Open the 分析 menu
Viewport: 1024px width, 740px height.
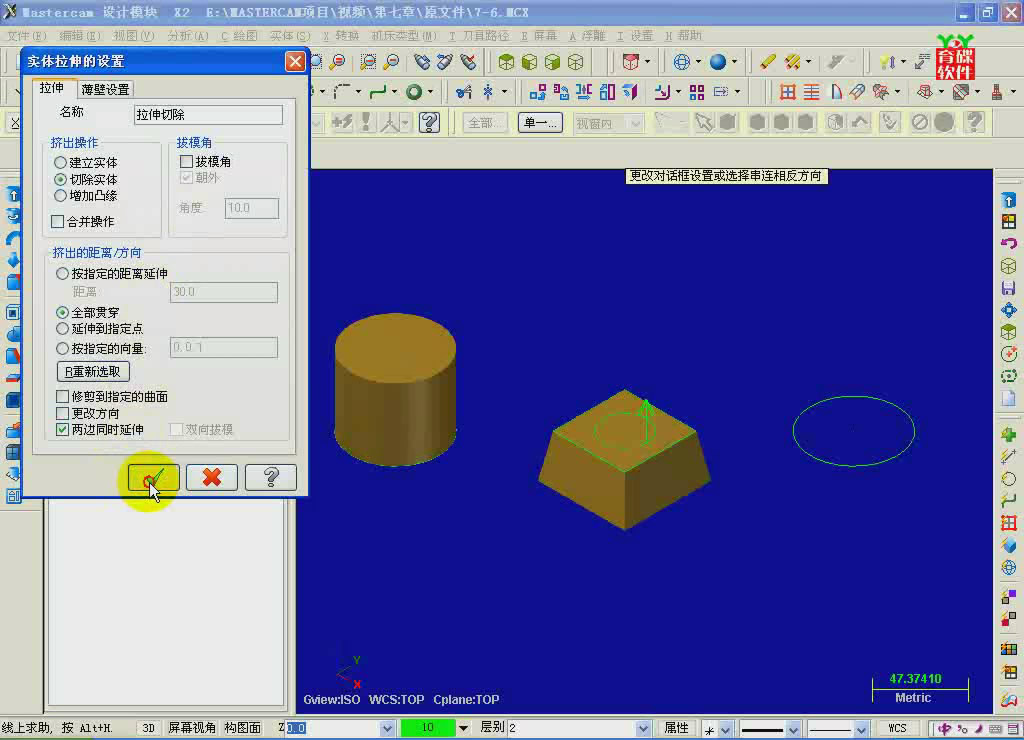[187, 35]
